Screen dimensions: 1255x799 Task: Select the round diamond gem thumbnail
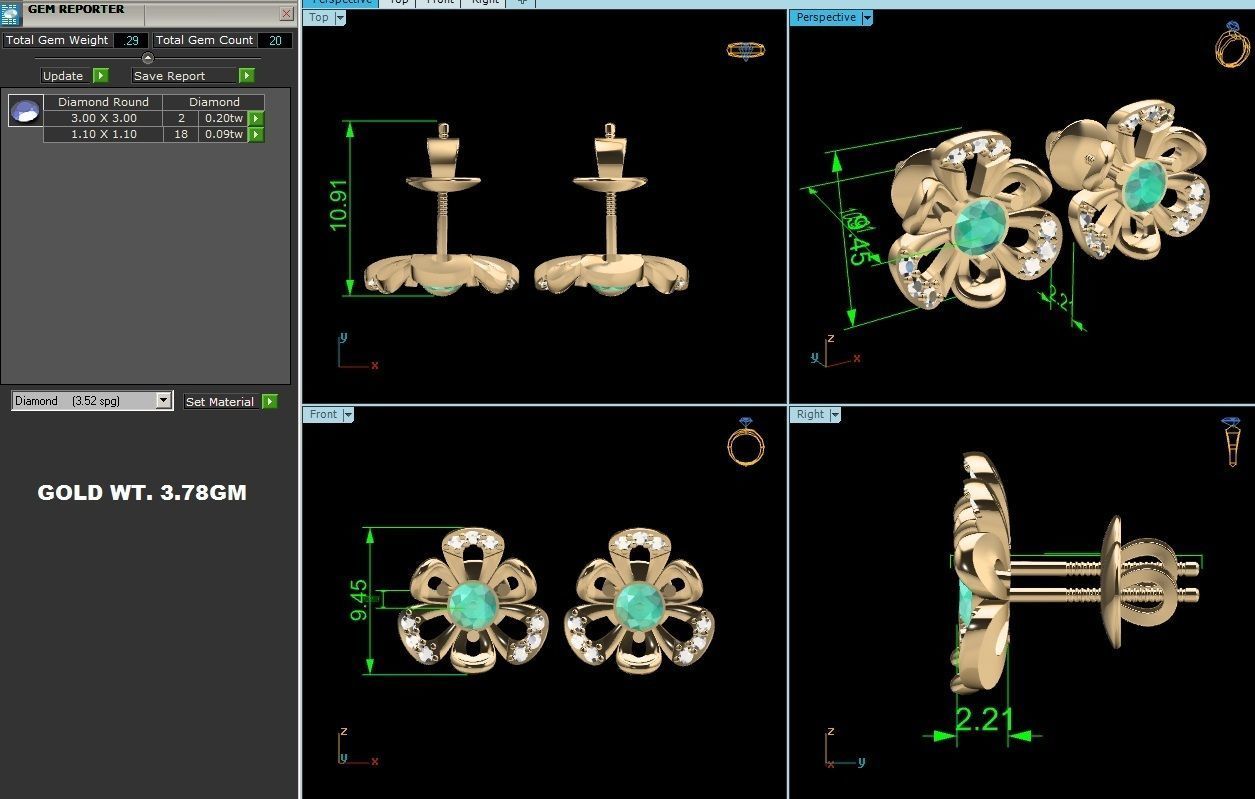coord(26,110)
